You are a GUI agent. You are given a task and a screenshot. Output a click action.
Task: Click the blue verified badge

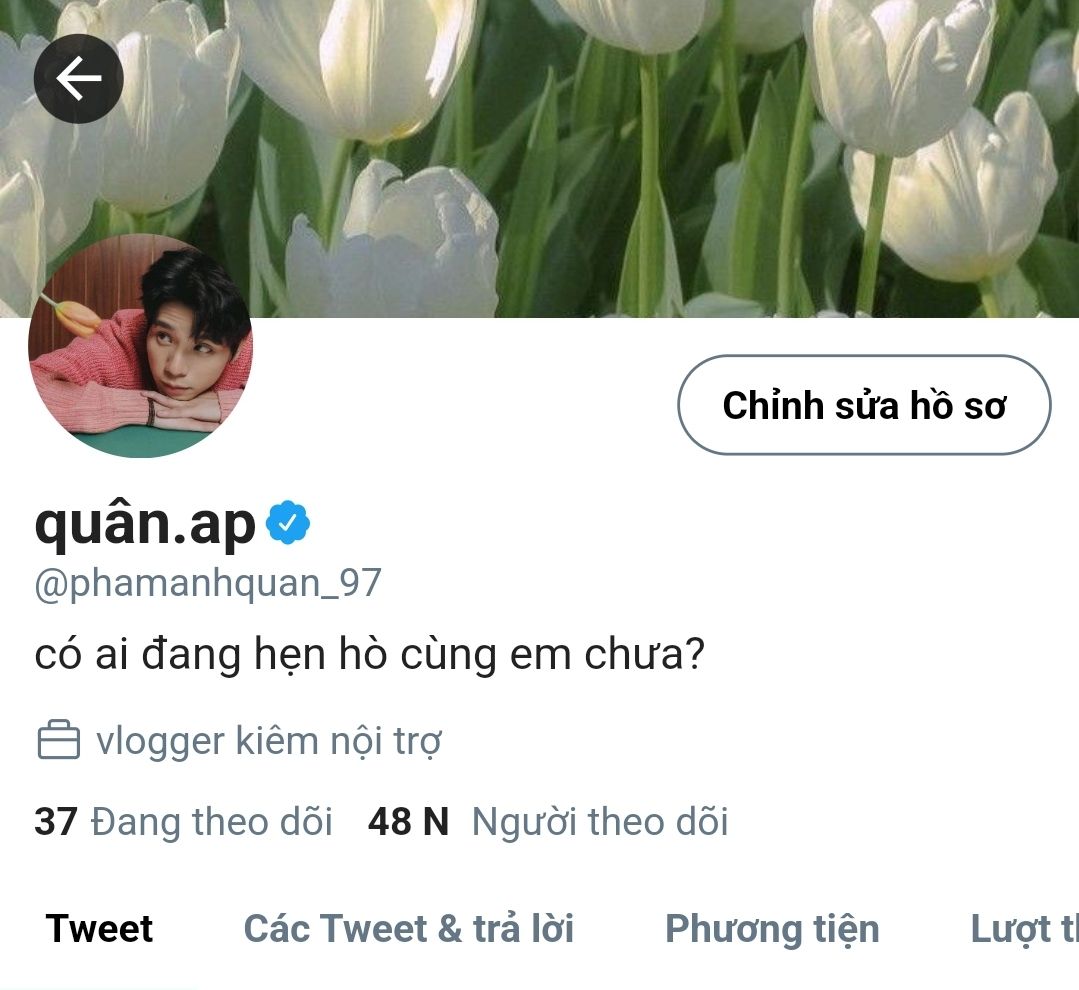(288, 524)
